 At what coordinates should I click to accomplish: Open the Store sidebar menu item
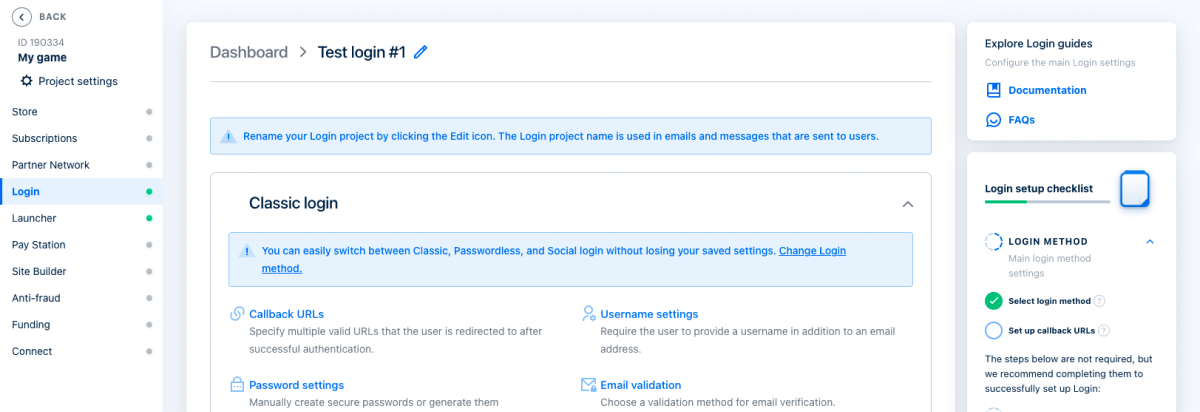click(x=25, y=112)
